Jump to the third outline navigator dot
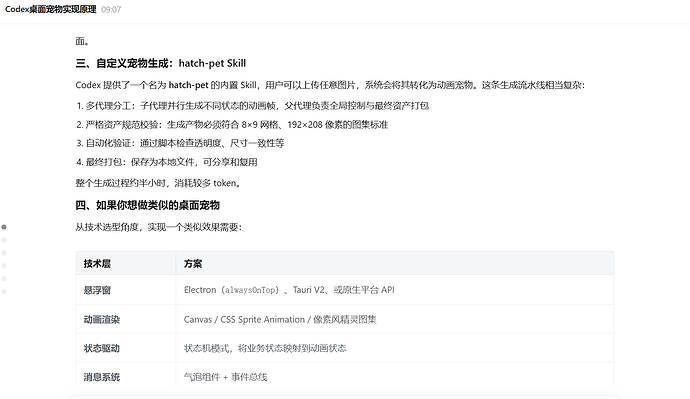This screenshot has height=399, width=690. click(x=4, y=253)
